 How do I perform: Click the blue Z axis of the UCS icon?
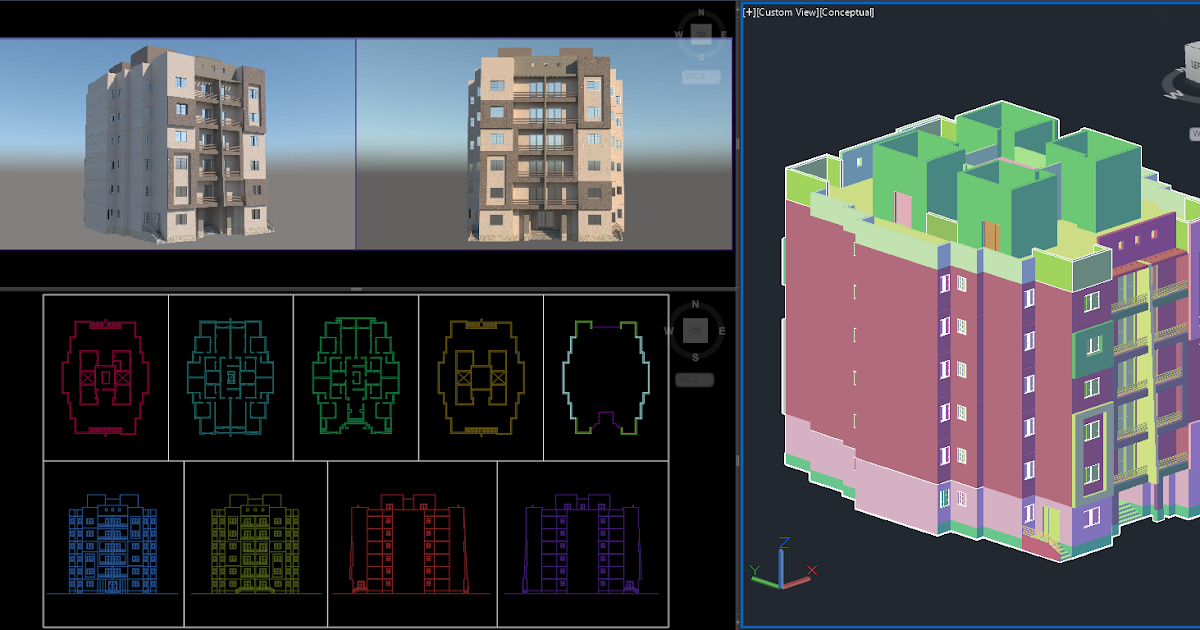pyautogui.click(x=781, y=570)
